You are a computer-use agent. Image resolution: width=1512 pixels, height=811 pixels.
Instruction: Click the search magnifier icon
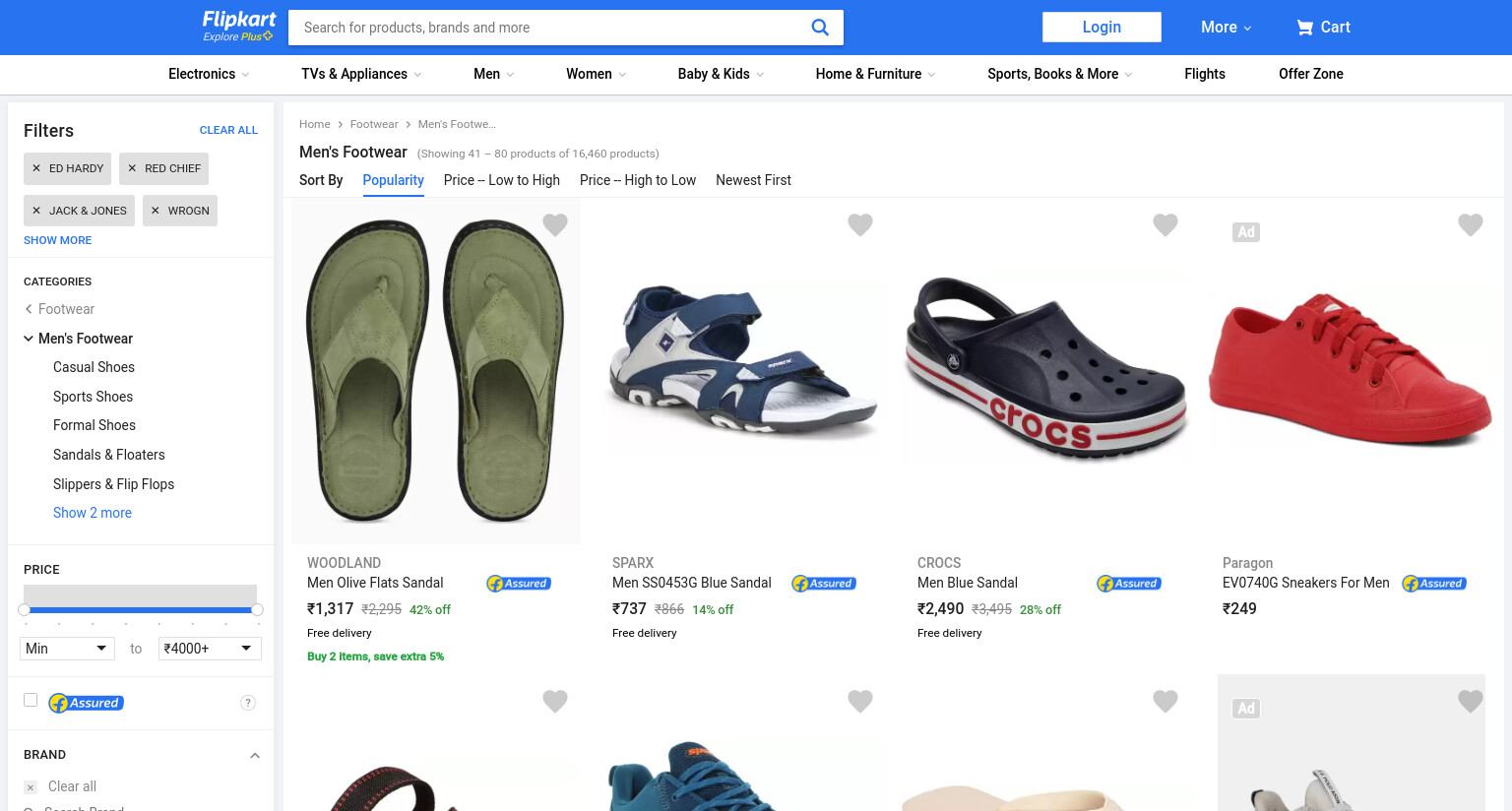pyautogui.click(x=819, y=28)
